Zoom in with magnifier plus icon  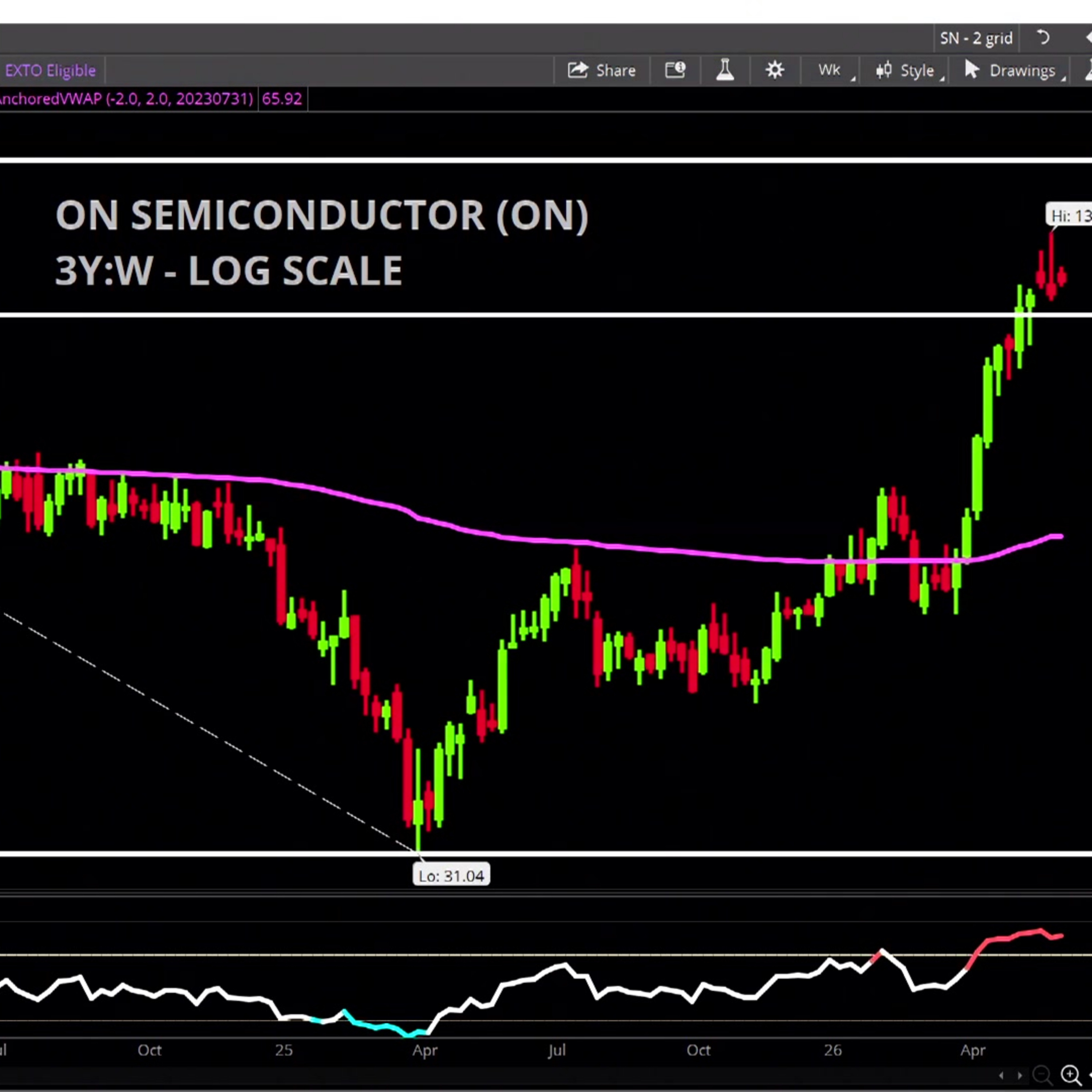pyautogui.click(x=1071, y=1074)
